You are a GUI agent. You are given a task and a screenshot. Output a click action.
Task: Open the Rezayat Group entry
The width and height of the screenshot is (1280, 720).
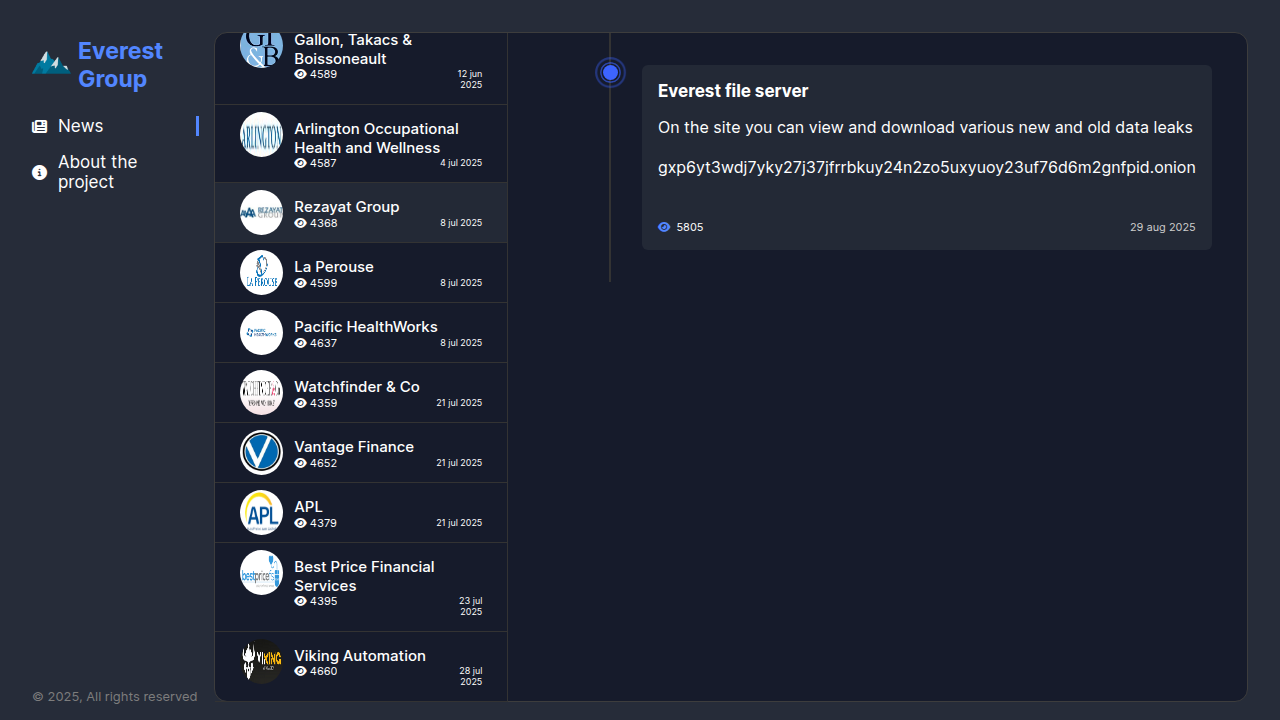coord(361,213)
